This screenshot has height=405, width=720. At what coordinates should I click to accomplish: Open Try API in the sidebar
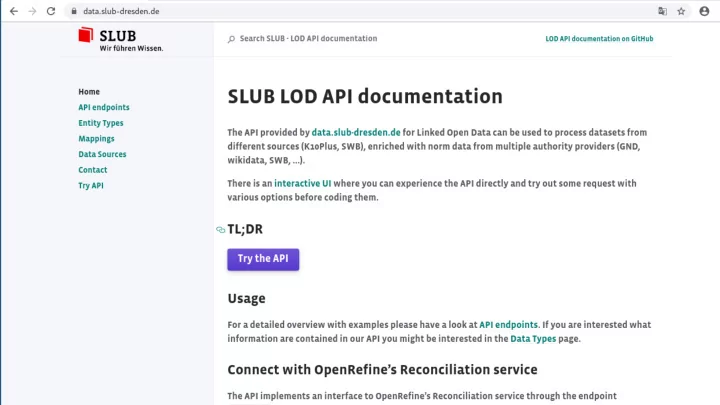tap(91, 186)
